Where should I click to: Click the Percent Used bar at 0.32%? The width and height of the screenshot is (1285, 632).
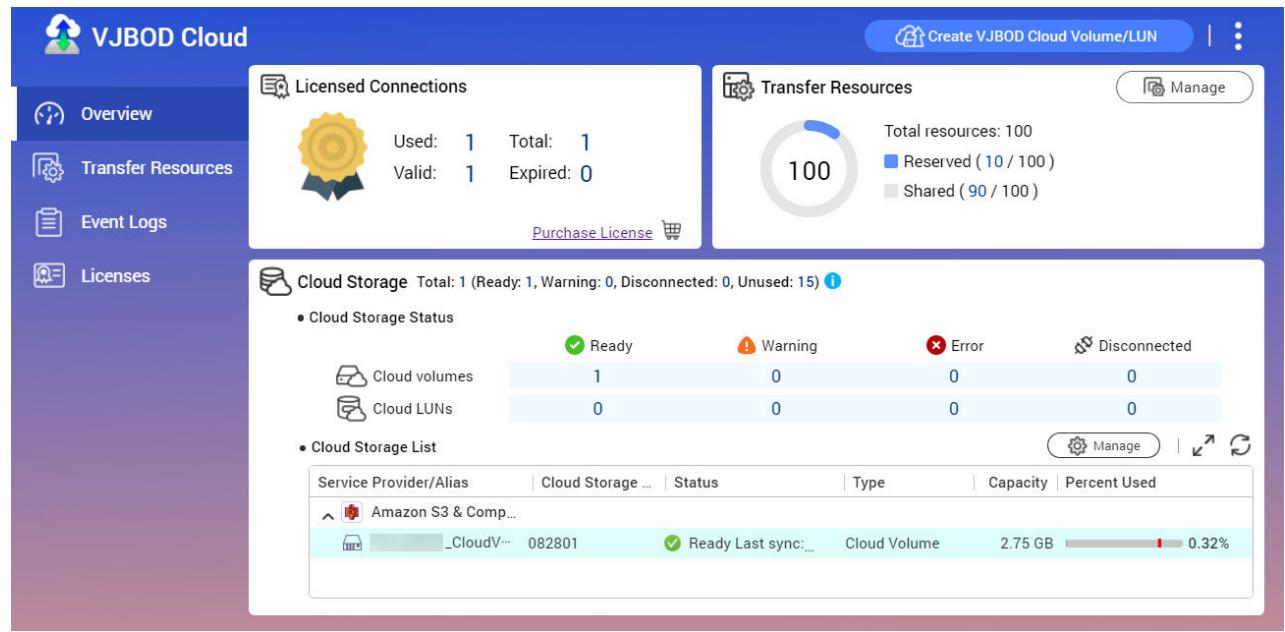click(x=1124, y=544)
